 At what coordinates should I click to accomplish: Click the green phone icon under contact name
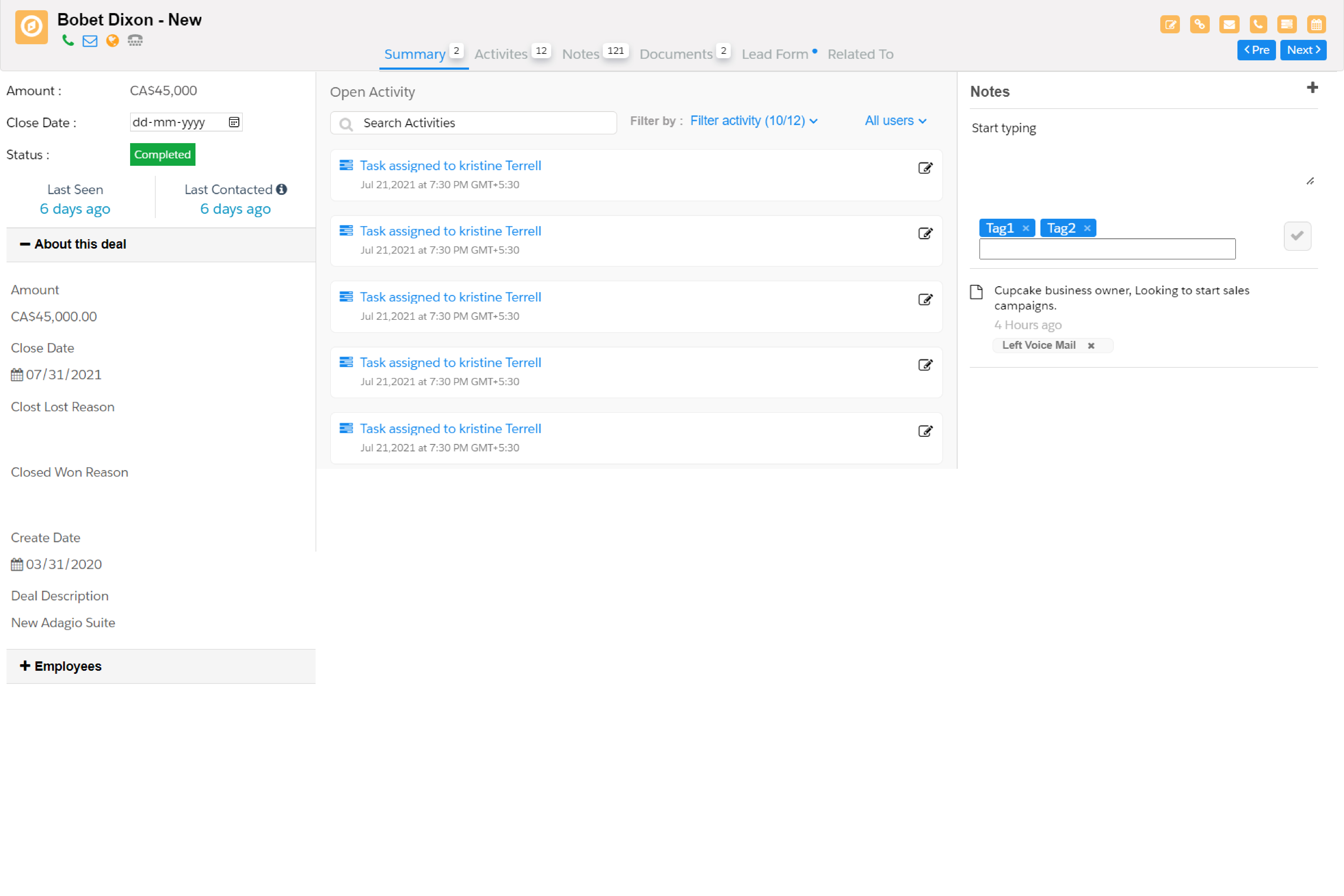point(68,41)
